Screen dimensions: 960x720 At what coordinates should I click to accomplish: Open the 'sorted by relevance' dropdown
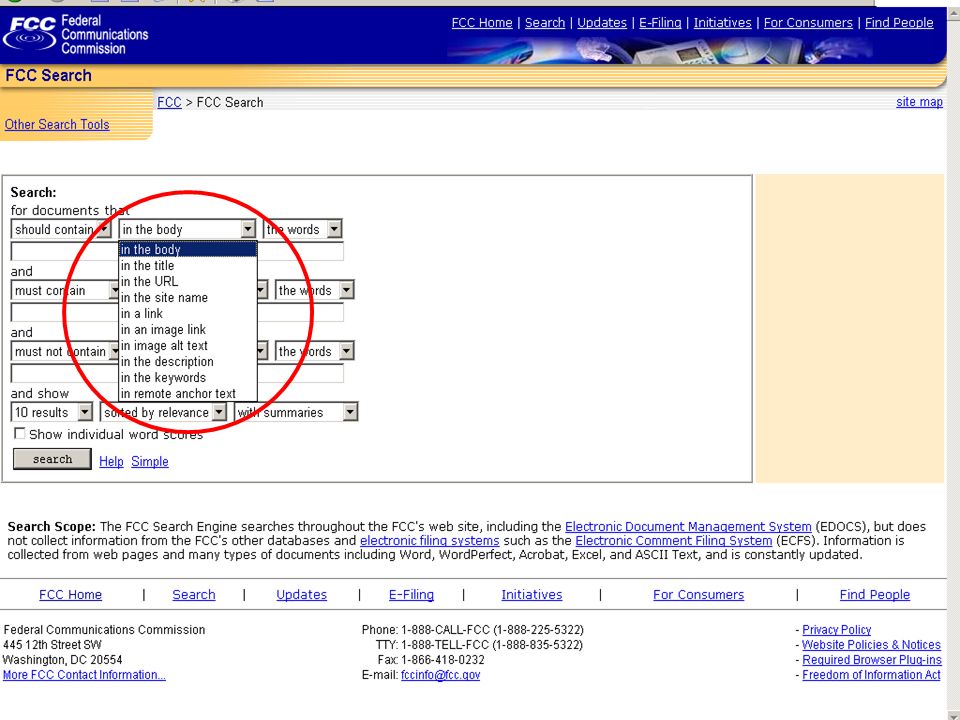pyautogui.click(x=163, y=412)
